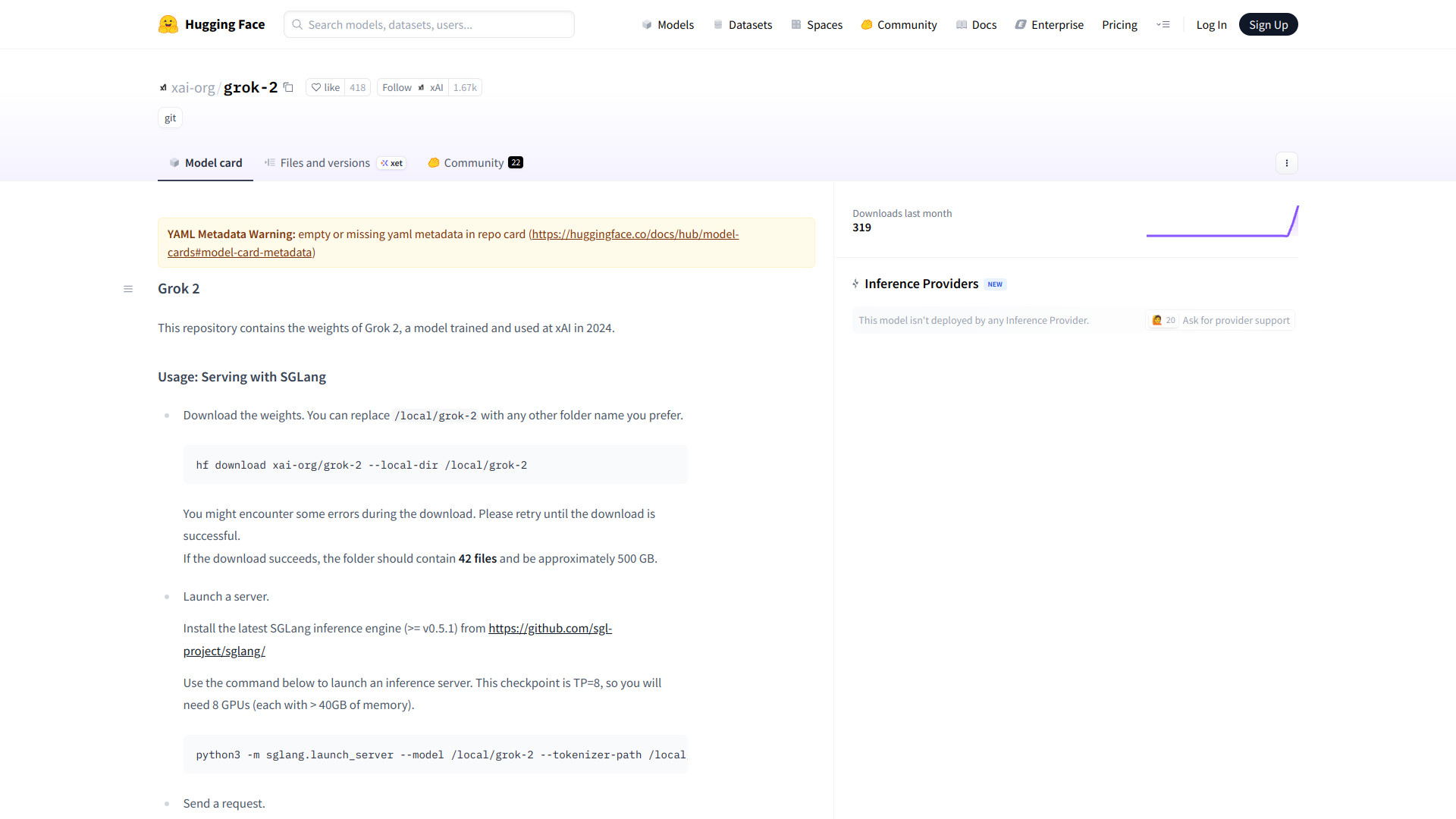The width and height of the screenshot is (1456, 819).
Task: Open the three-dot options menu
Action: tap(1286, 163)
